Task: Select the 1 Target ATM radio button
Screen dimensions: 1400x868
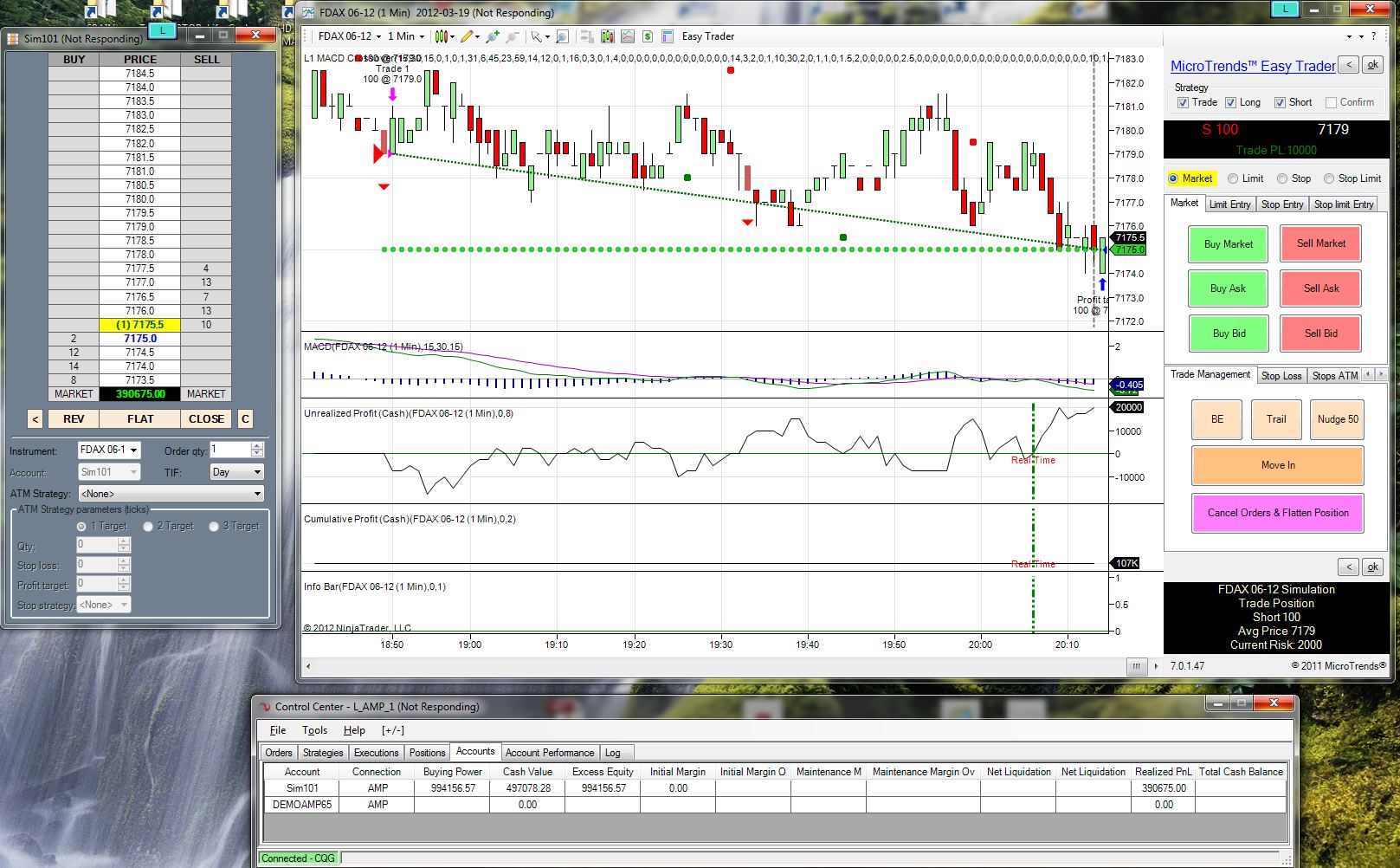Action: [x=81, y=527]
